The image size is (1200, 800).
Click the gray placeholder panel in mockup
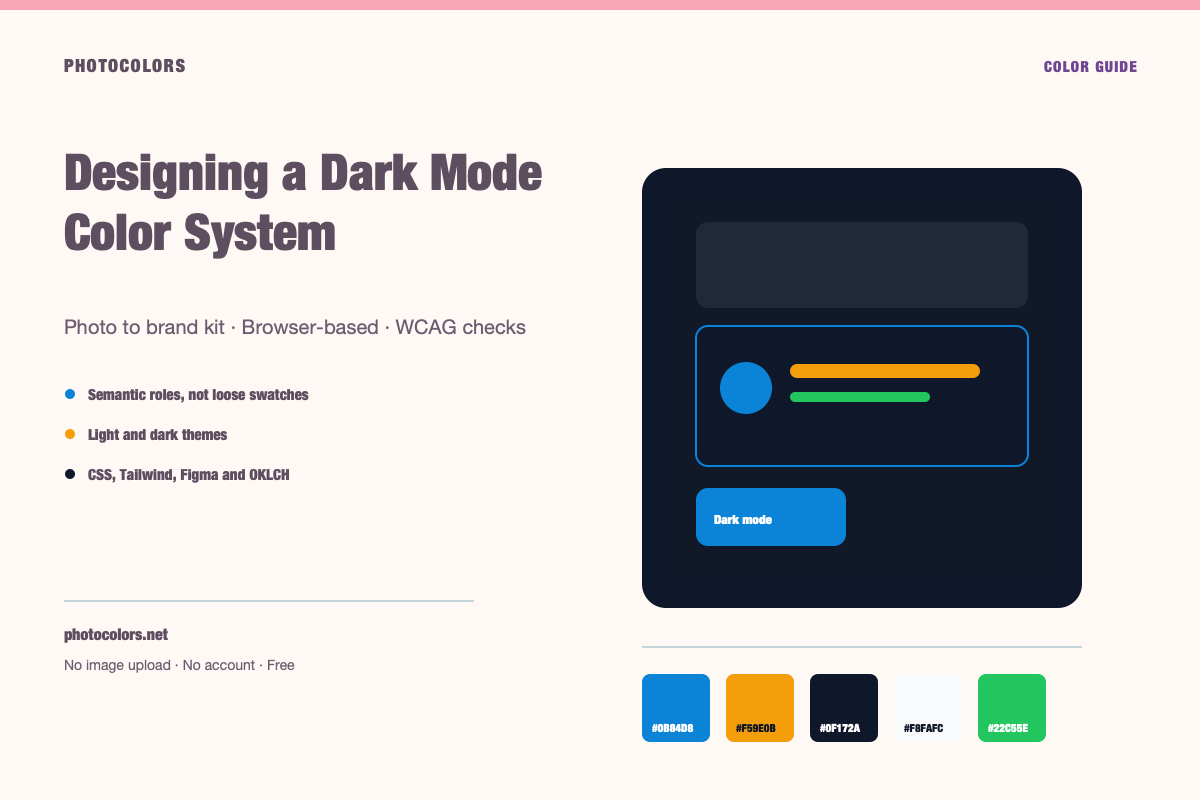862,265
